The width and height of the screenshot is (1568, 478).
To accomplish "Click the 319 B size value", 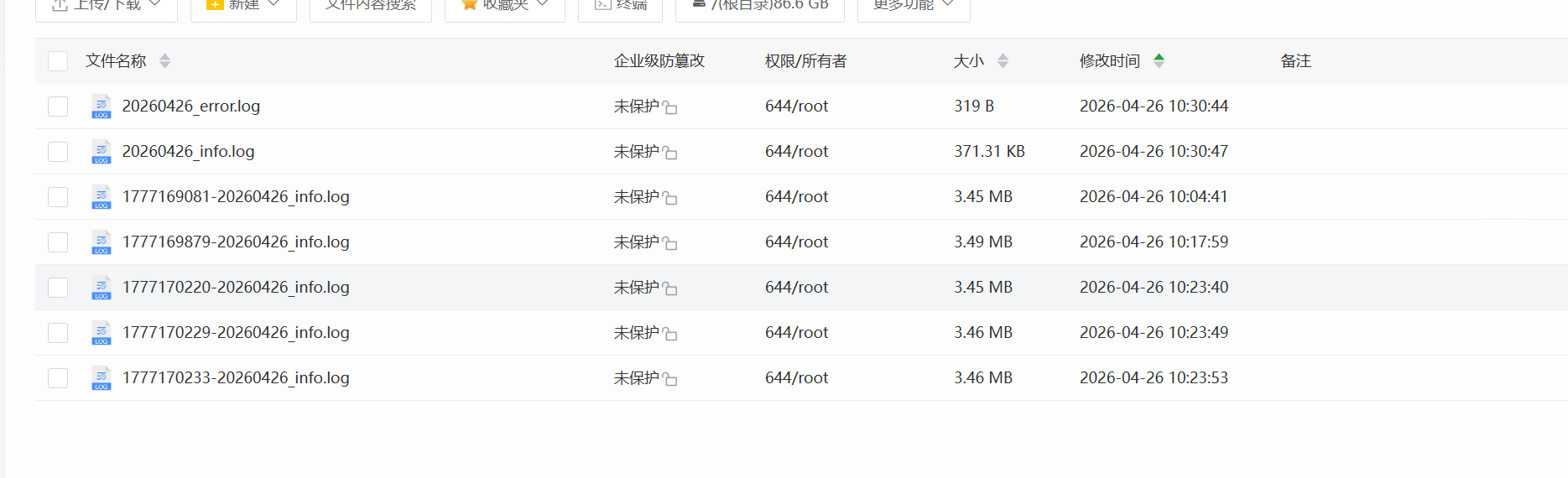I will 974,107.
